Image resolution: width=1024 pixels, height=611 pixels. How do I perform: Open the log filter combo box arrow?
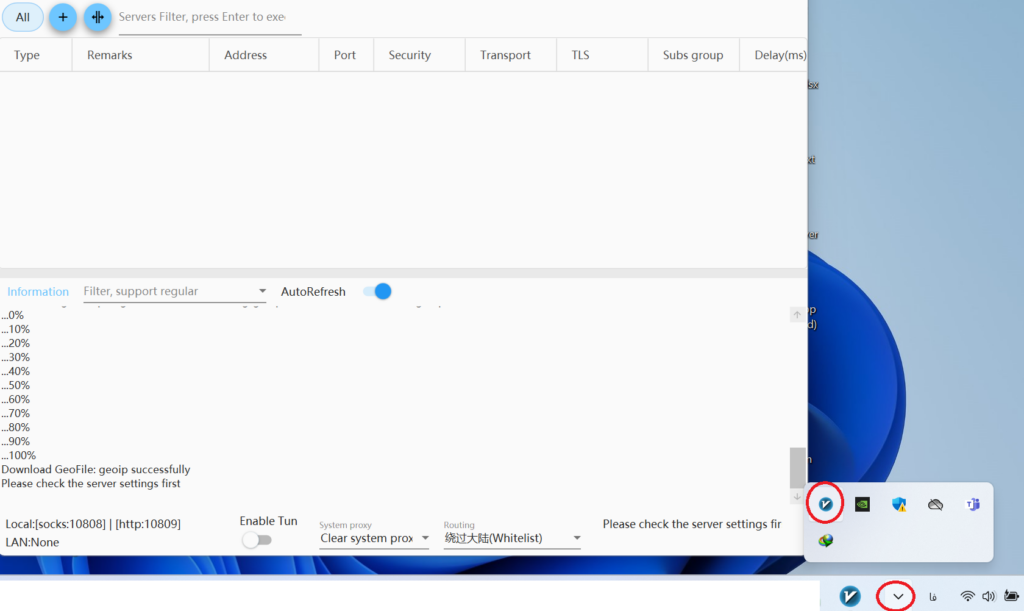coord(262,292)
